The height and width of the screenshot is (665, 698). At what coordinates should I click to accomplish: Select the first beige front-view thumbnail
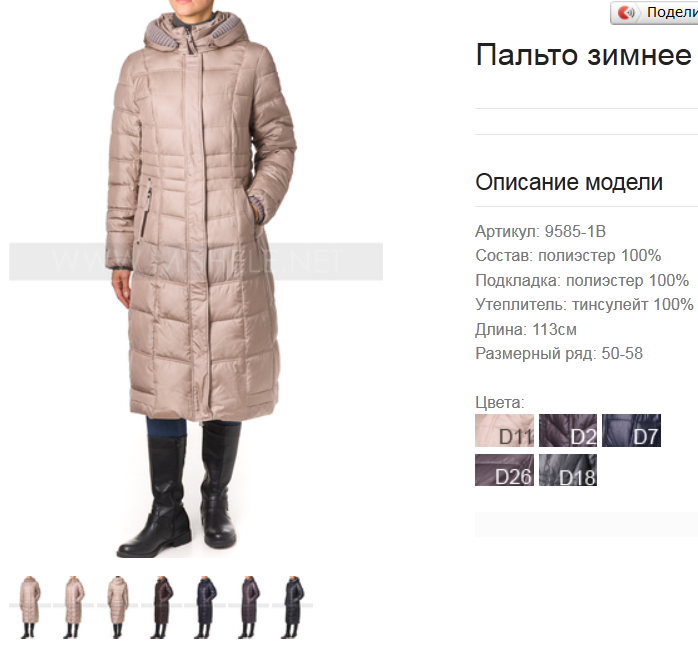29,607
